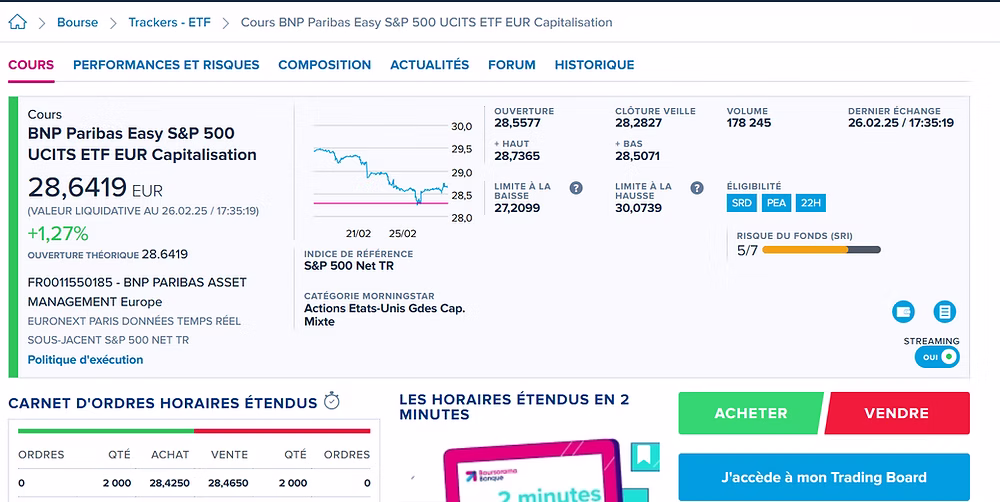Click the limit value 30,0739
This screenshot has height=502, width=1000.
(x=638, y=208)
